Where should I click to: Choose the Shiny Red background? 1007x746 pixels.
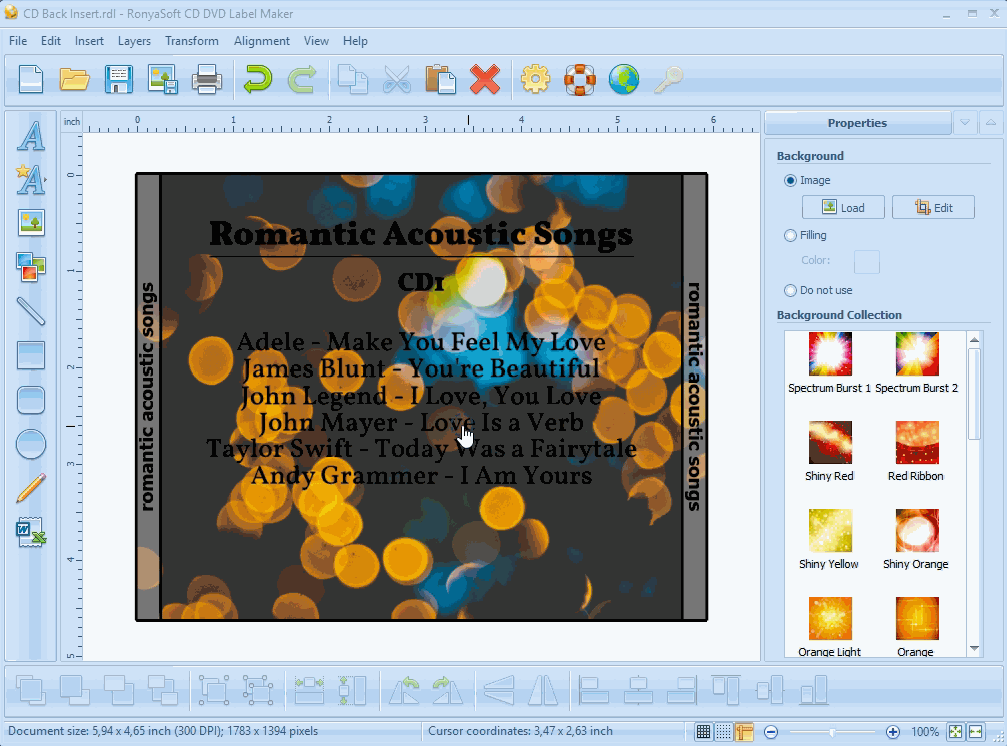830,451
